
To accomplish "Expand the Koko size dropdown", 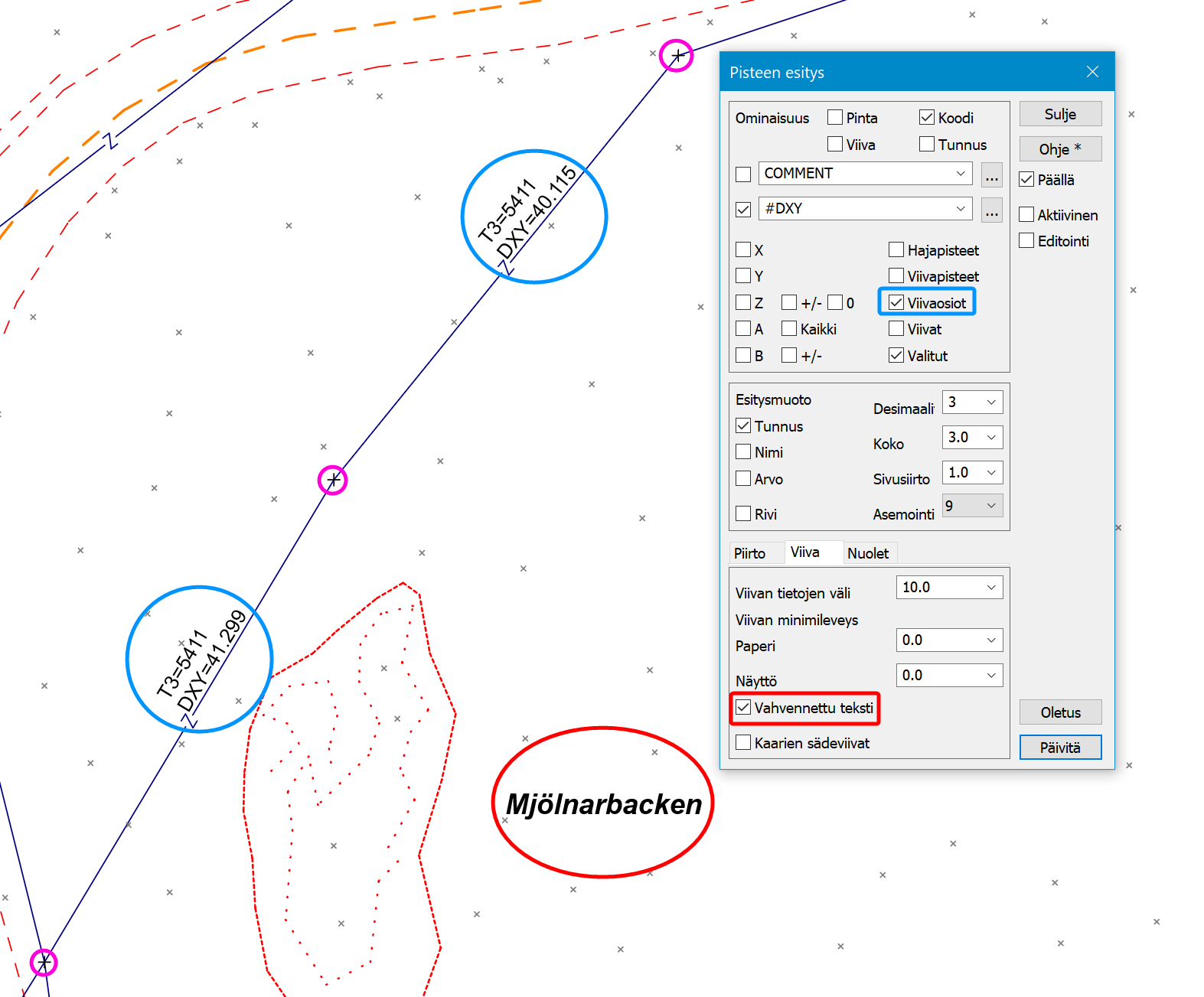I will pos(990,438).
